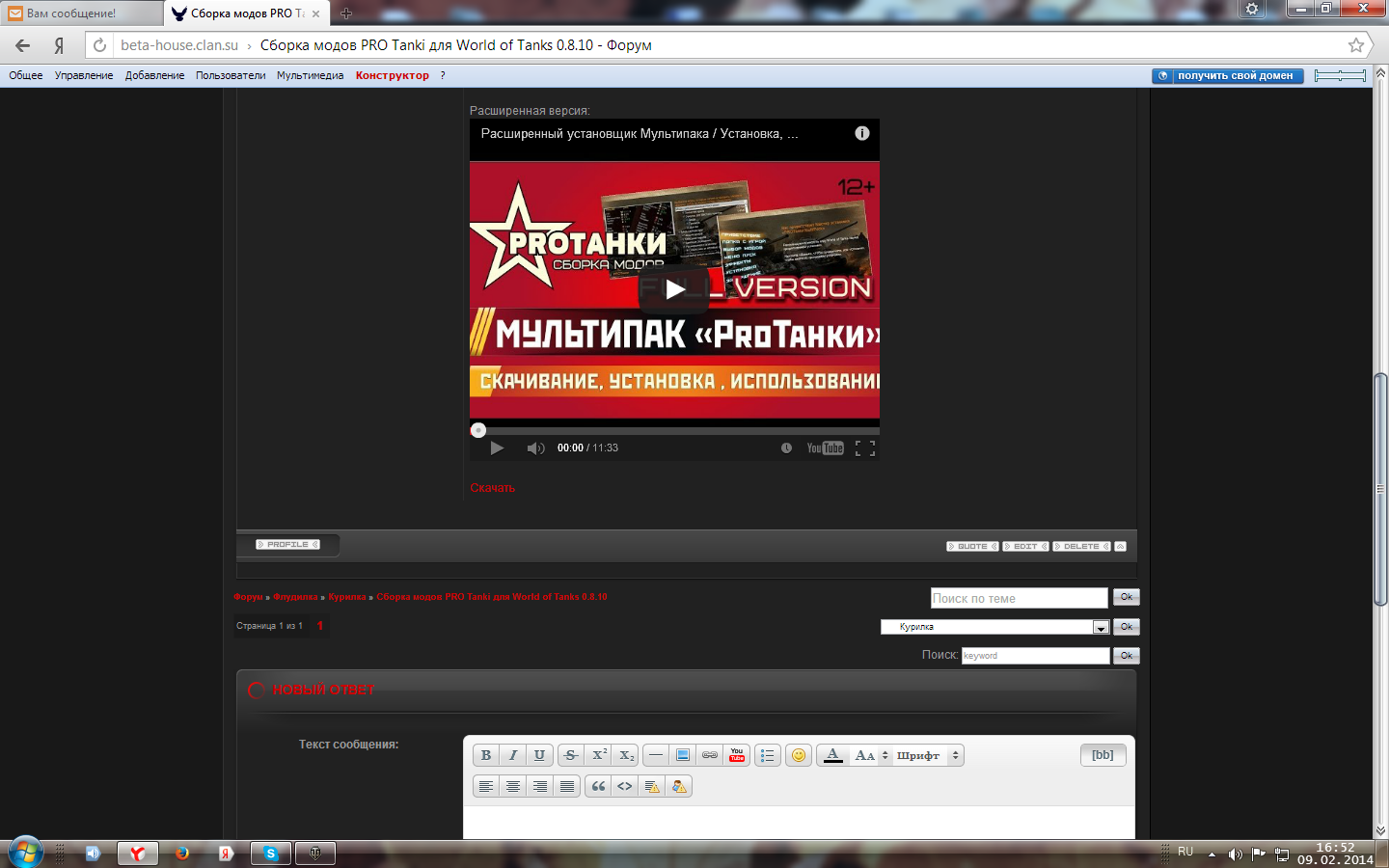Jump to top via post arrow icon
1389x868 pixels.
(1121, 547)
